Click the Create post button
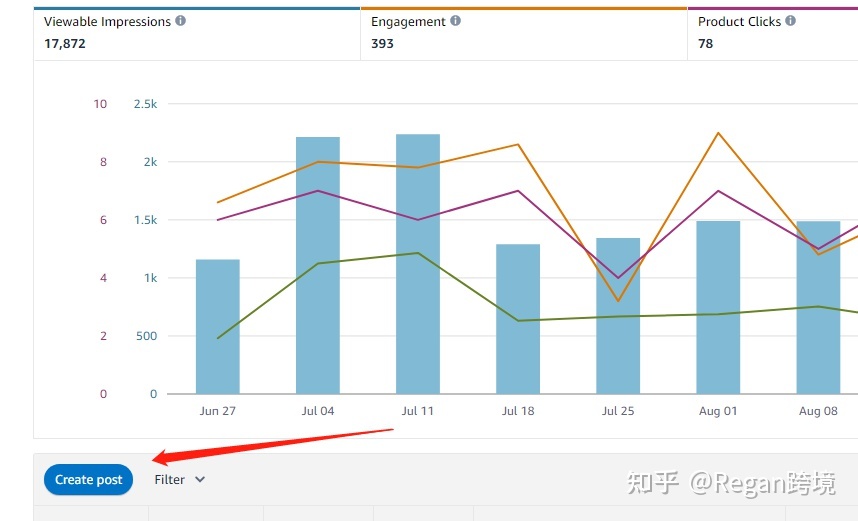The width and height of the screenshot is (858, 521). pos(89,480)
